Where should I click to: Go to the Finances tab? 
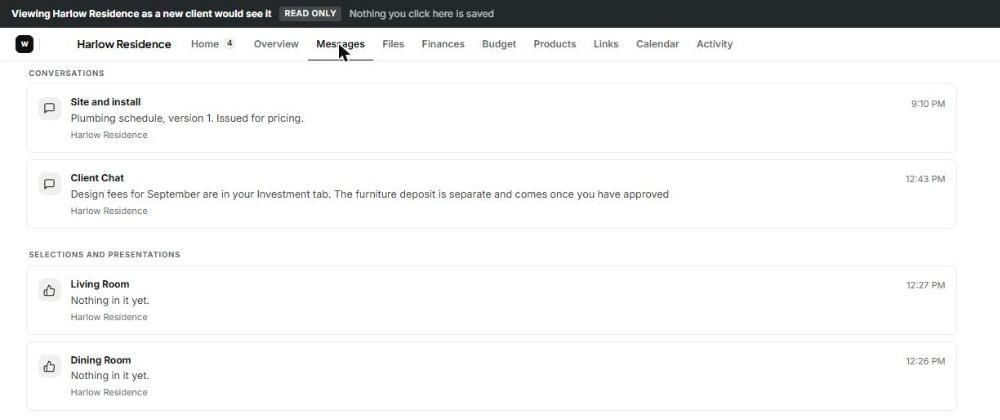click(443, 44)
